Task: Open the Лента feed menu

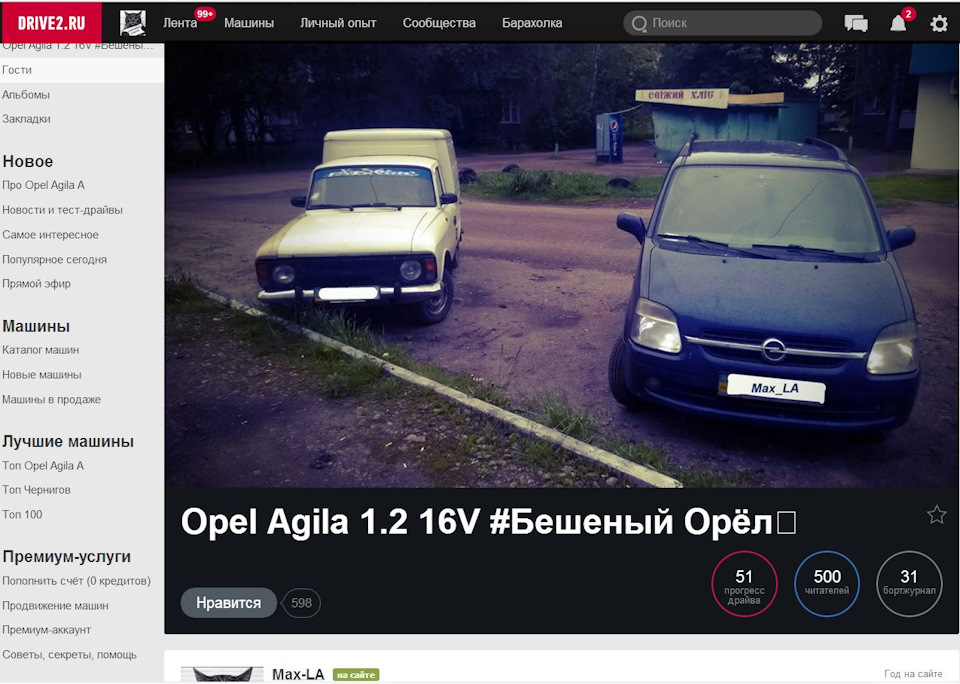Action: tap(180, 23)
